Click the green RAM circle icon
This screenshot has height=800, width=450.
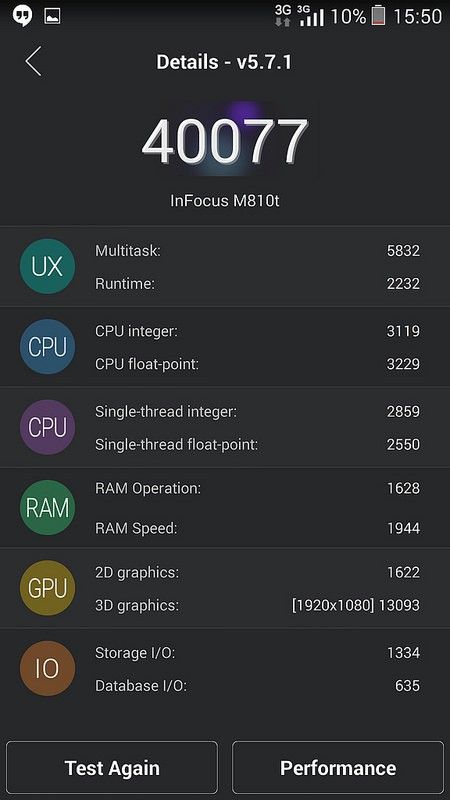(47, 508)
